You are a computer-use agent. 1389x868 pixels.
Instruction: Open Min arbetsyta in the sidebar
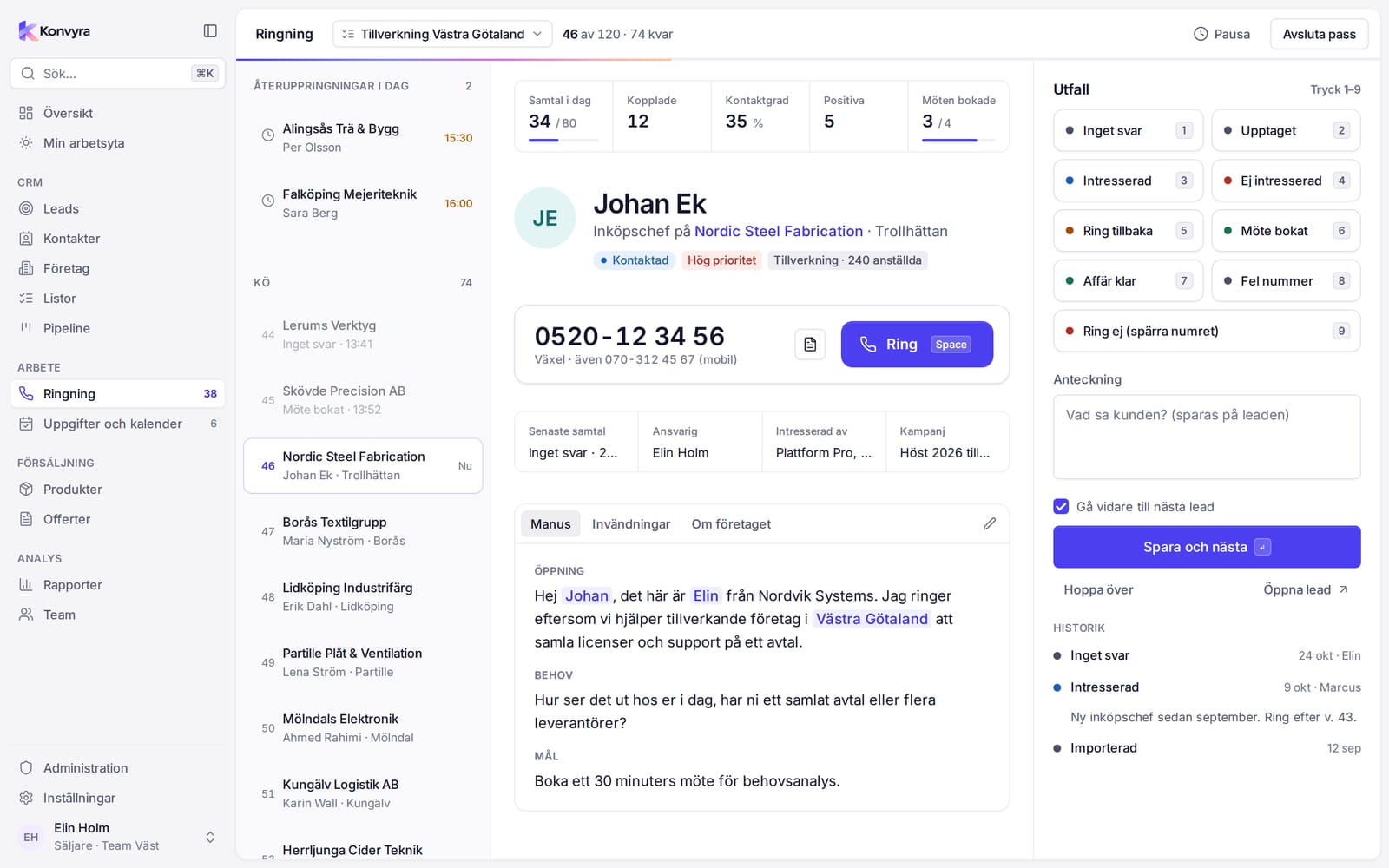point(117,143)
